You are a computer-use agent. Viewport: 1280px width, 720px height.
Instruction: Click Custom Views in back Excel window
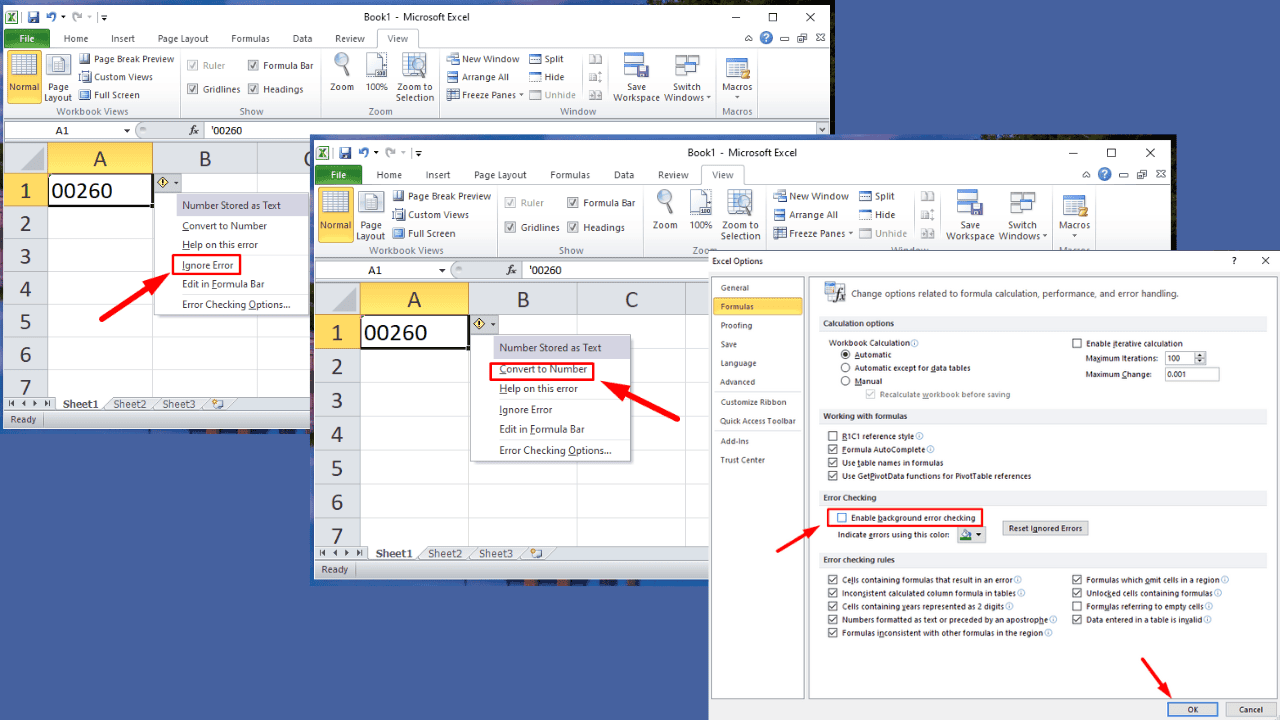[116, 77]
